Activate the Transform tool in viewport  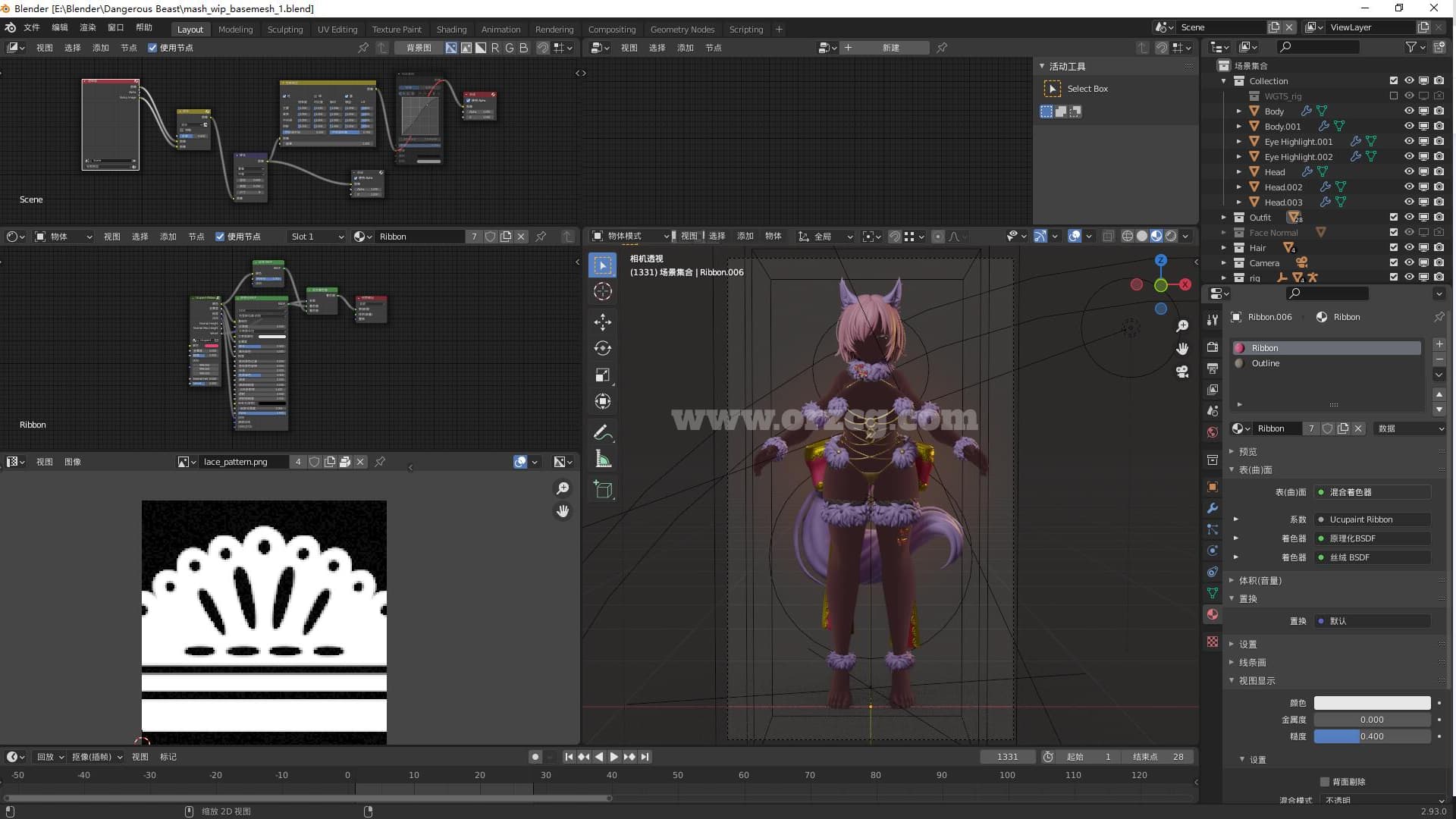click(x=603, y=402)
